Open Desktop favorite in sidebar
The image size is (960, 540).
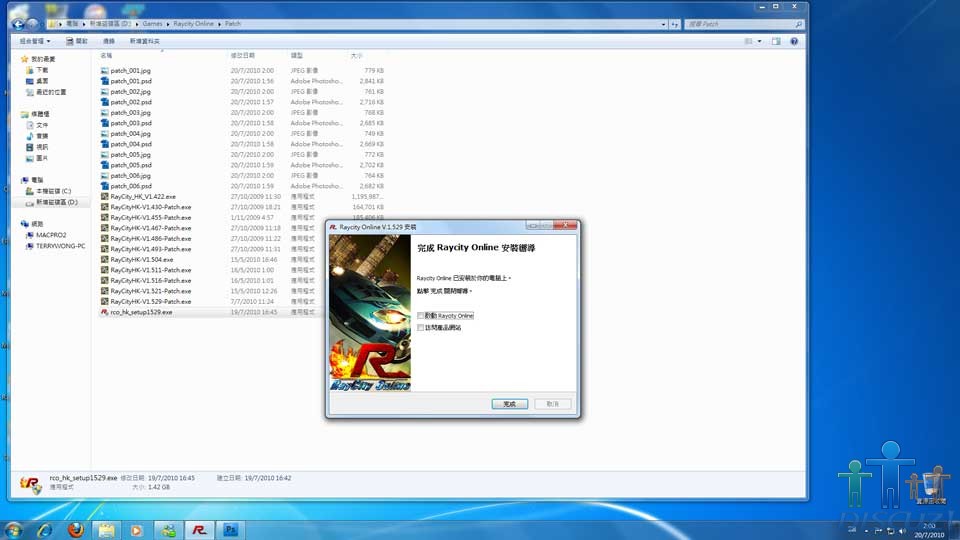point(37,81)
